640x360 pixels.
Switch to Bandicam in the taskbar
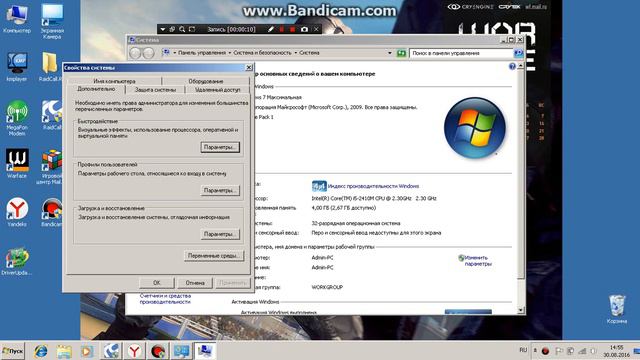click(158, 351)
